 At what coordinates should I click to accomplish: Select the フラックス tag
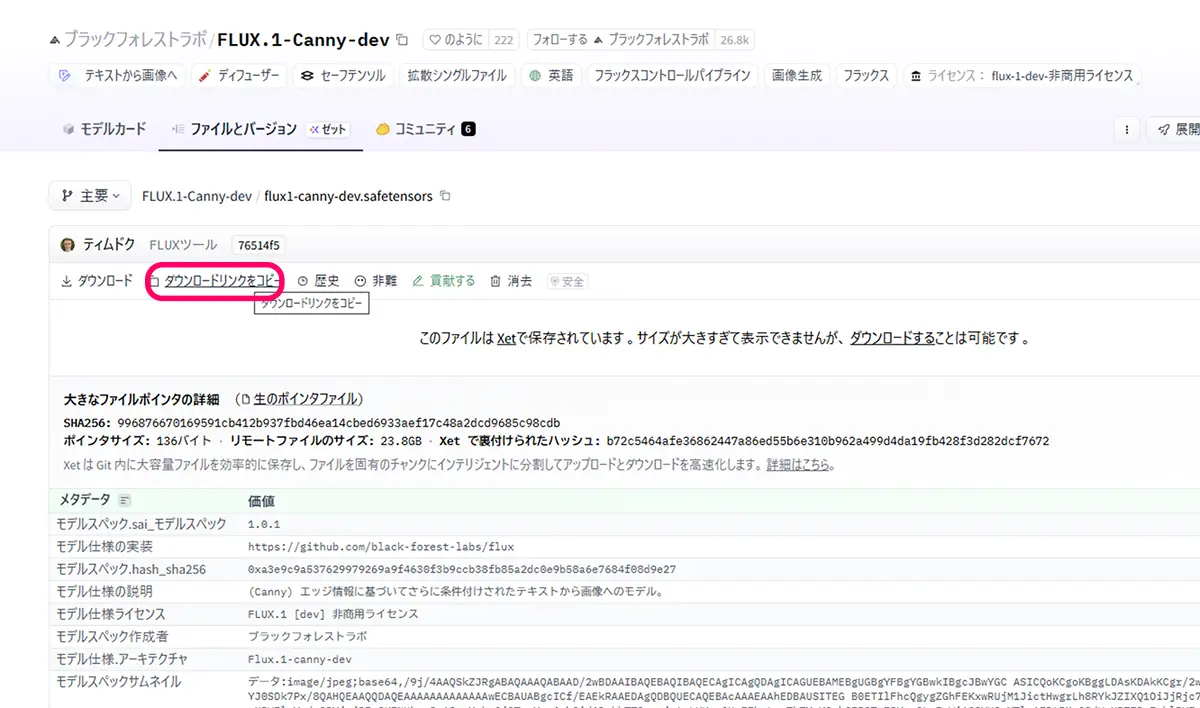point(866,75)
